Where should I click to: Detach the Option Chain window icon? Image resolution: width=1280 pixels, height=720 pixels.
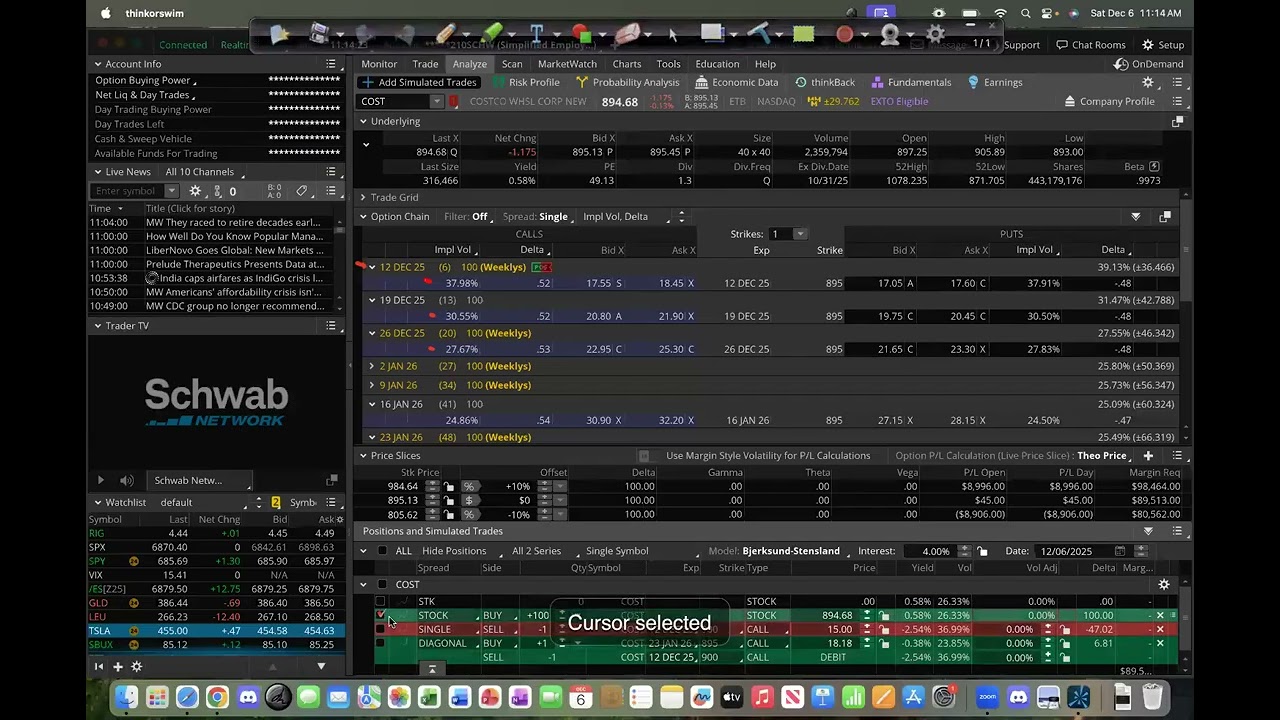click(x=1165, y=217)
